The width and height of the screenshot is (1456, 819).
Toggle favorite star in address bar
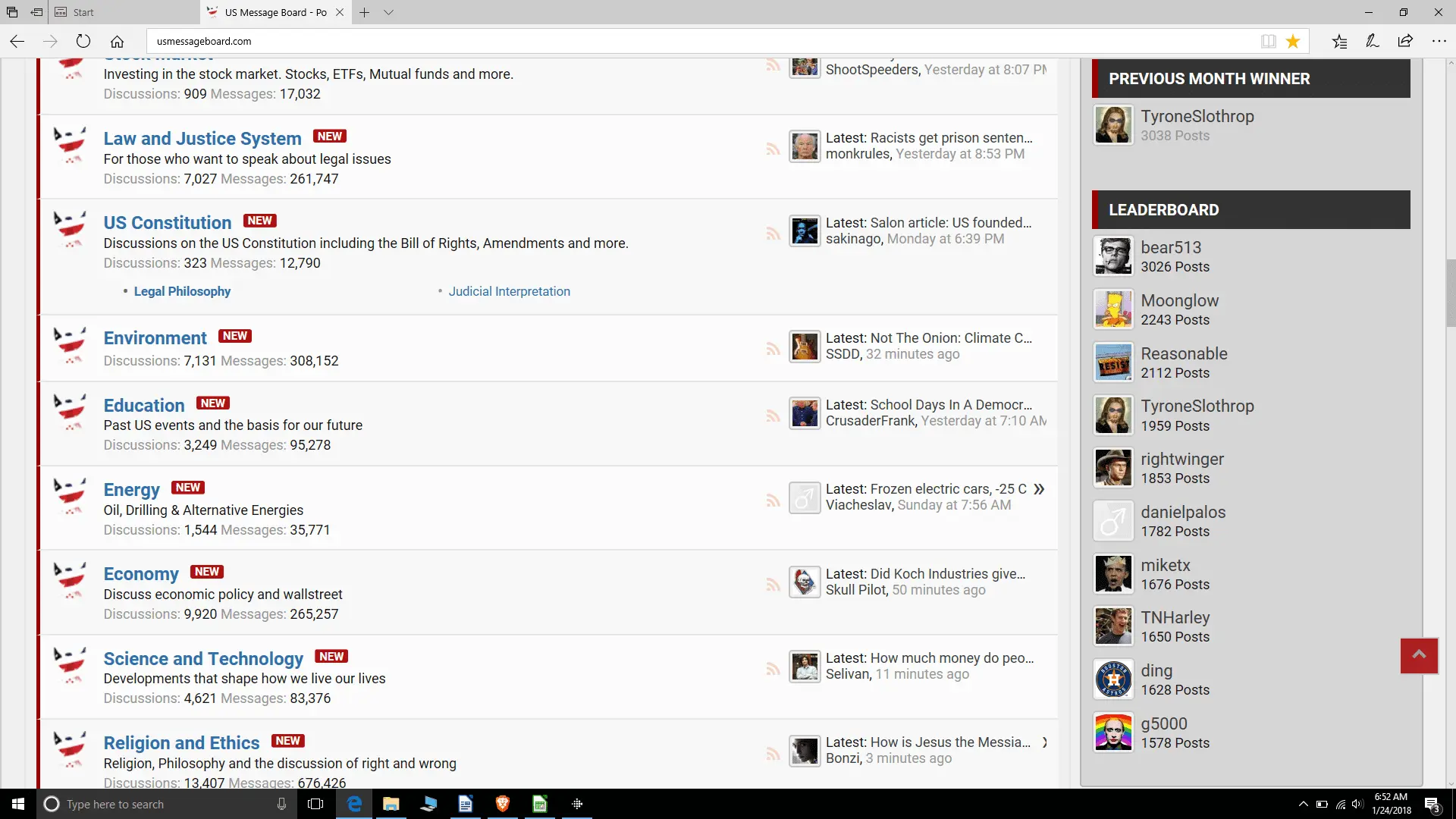[1293, 42]
